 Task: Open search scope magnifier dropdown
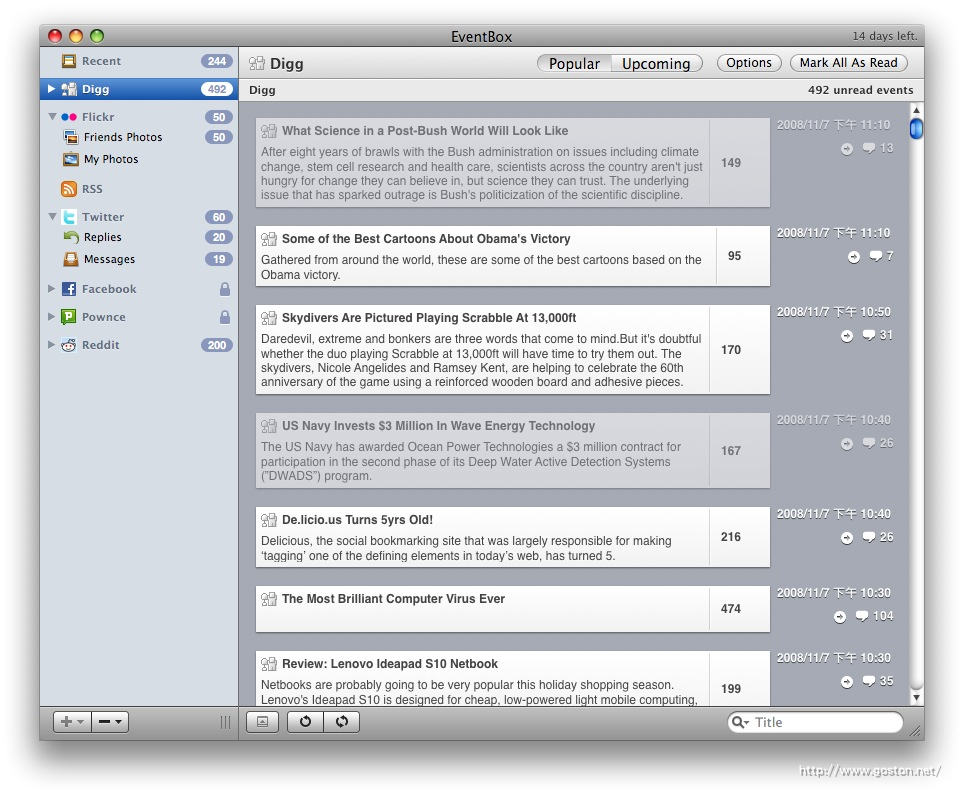tap(740, 722)
